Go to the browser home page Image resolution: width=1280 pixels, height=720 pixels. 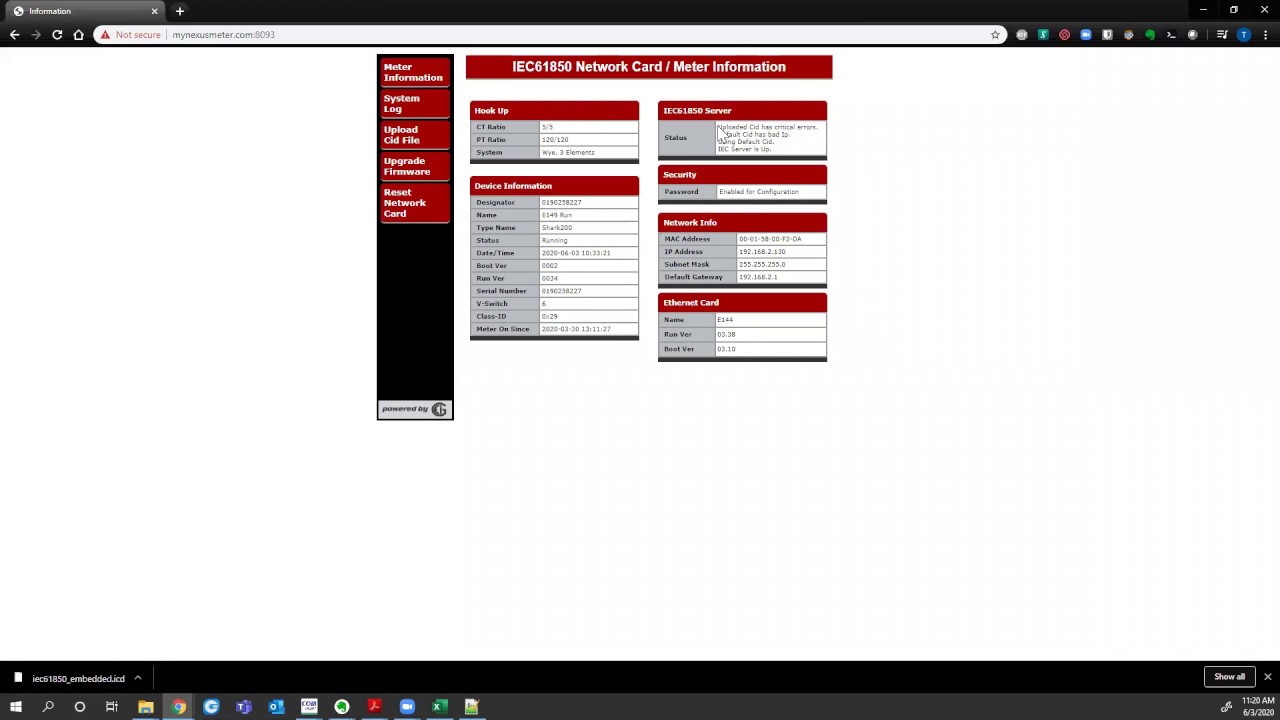(78, 35)
